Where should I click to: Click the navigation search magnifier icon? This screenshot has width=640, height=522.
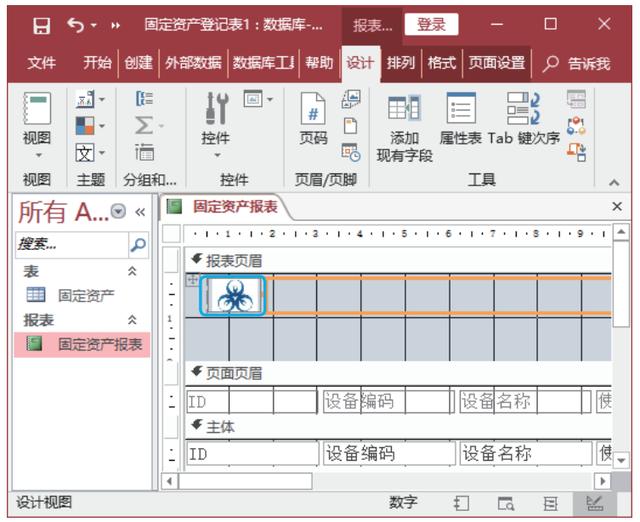click(138, 245)
